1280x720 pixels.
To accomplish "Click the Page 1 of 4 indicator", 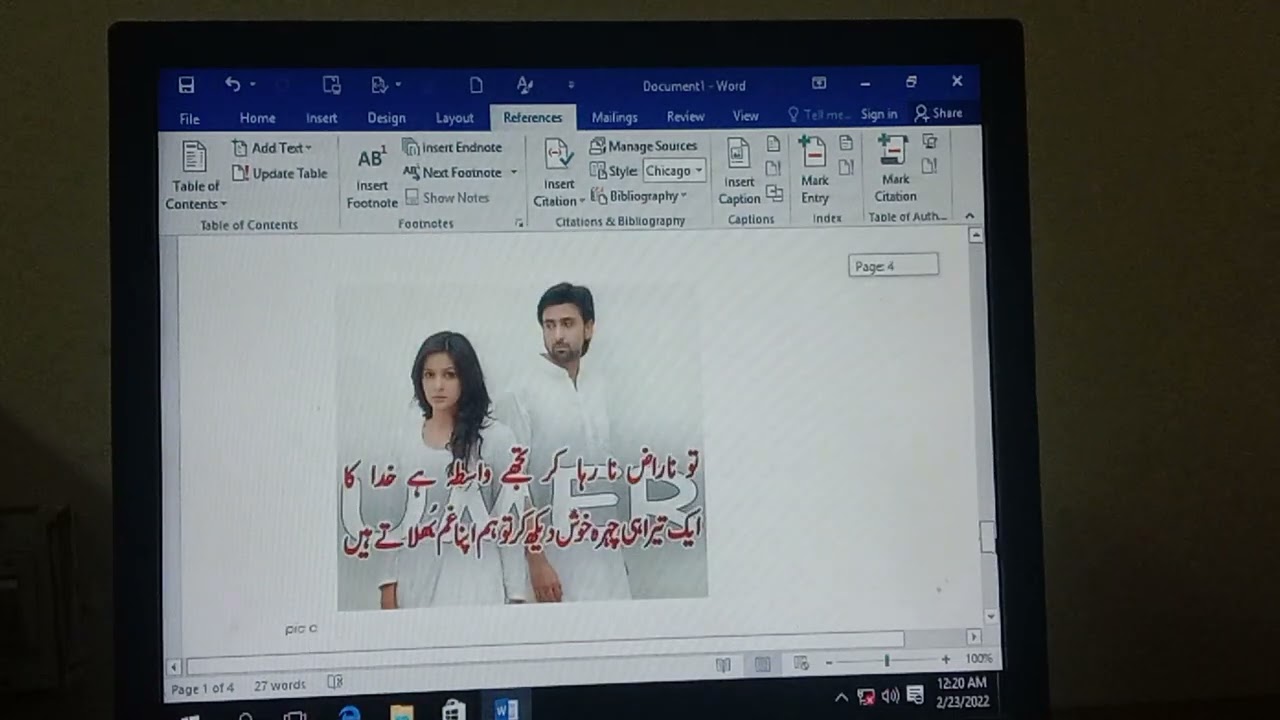I will tap(203, 688).
